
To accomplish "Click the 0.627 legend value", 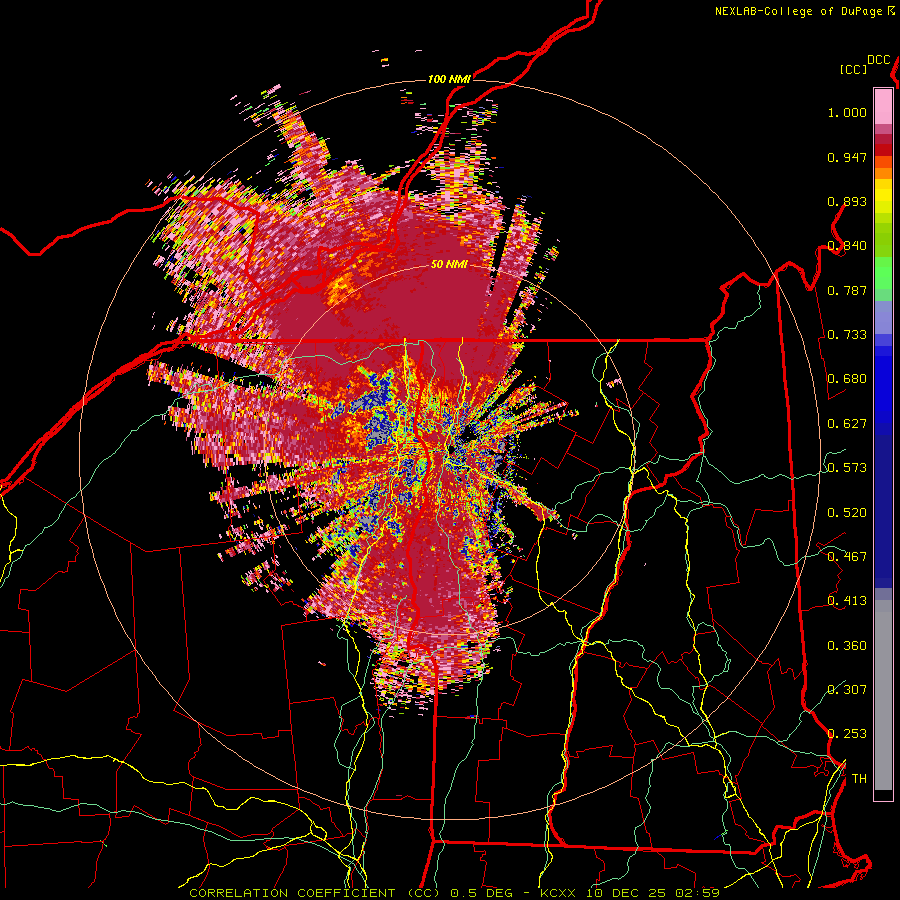I will coord(847,424).
